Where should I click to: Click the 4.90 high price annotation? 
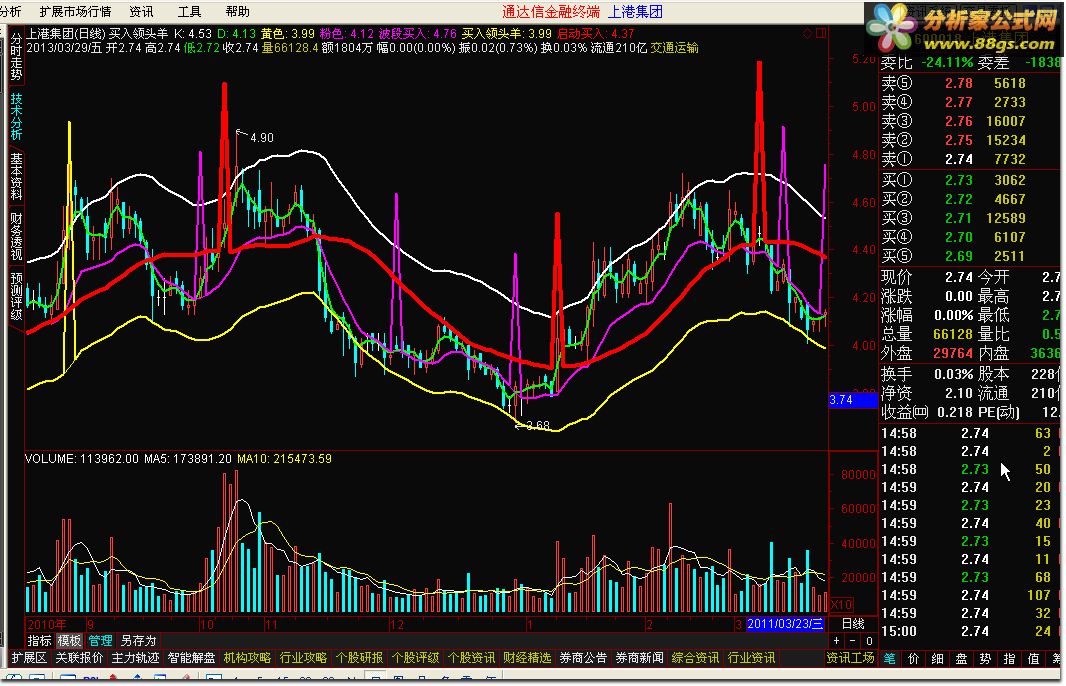point(262,137)
